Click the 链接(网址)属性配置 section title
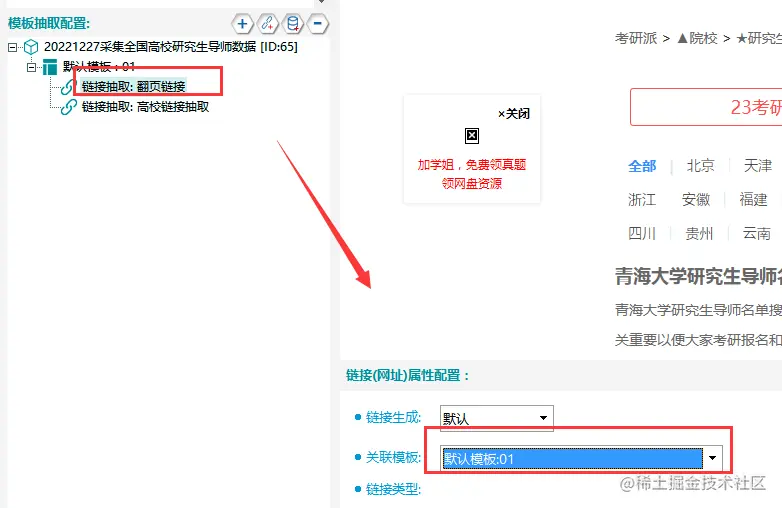The width and height of the screenshot is (782, 508). pyautogui.click(x=407, y=375)
